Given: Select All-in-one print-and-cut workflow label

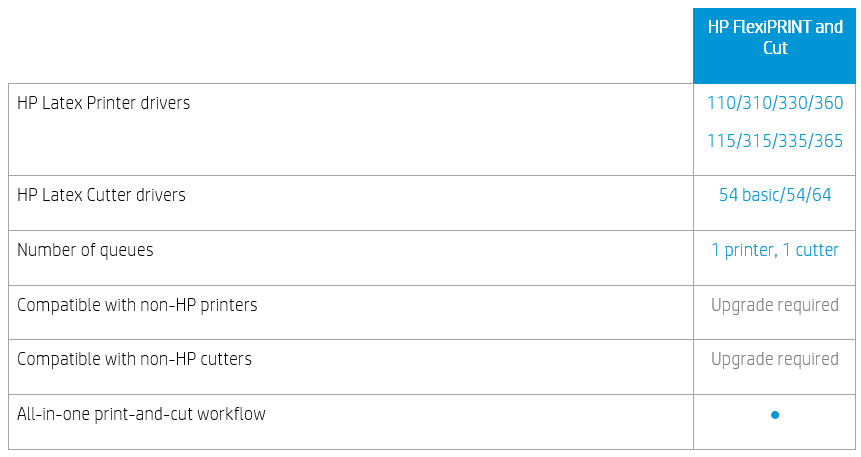Looking at the screenshot, I should [141, 414].
